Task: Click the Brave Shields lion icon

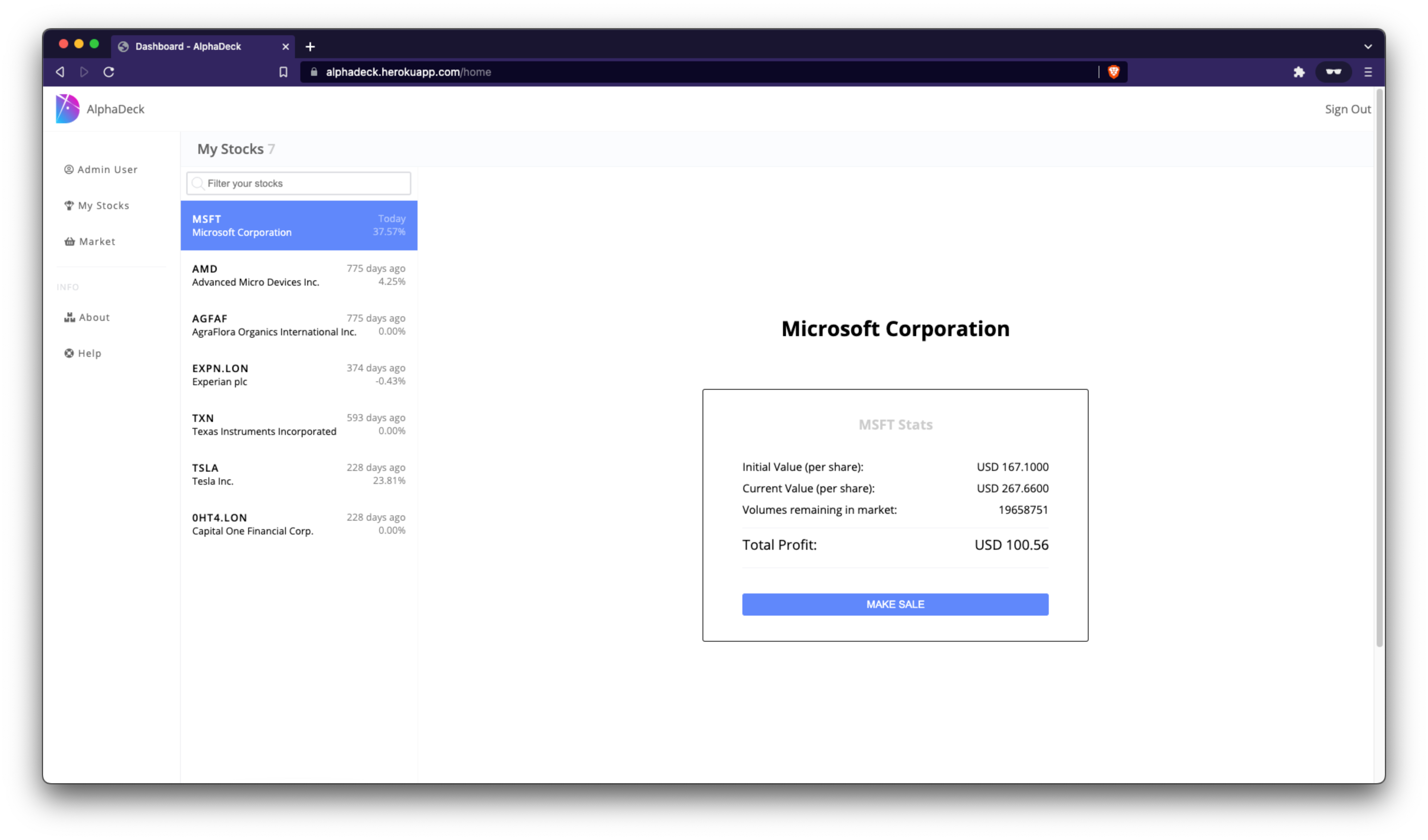Action: point(1114,72)
